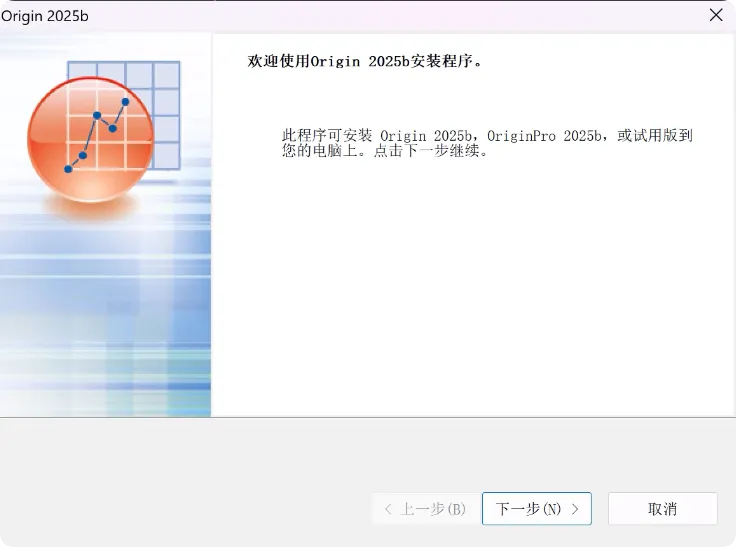Close the Origin 2025b installer window
This screenshot has width=736, height=547.
point(716,15)
